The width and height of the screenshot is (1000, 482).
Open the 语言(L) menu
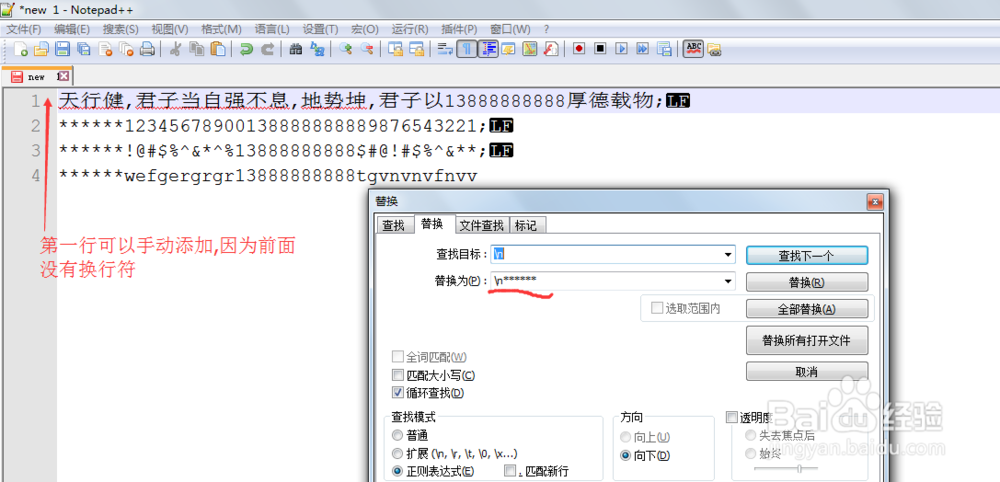click(272, 29)
